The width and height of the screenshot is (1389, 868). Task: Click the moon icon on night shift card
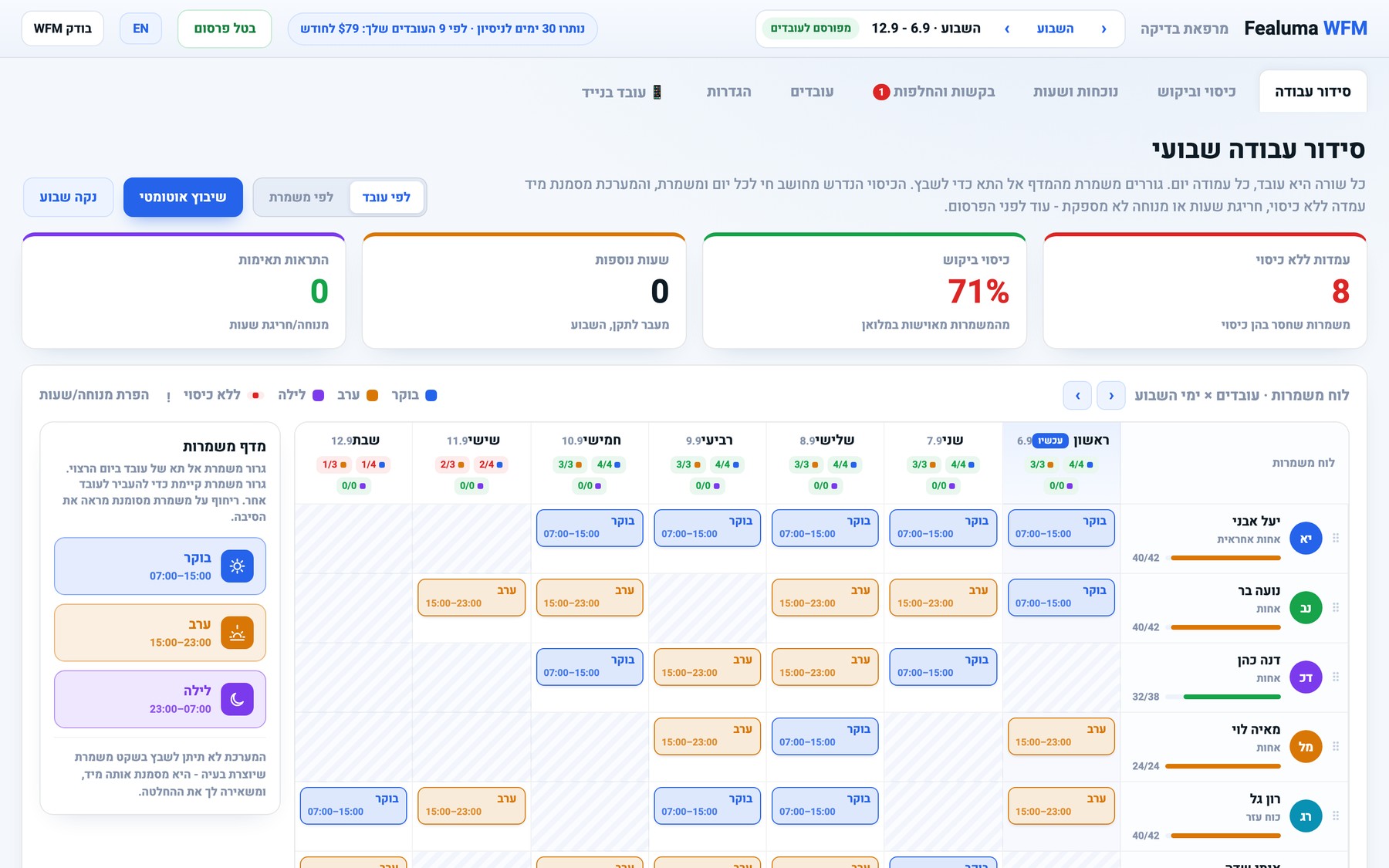pyautogui.click(x=237, y=699)
